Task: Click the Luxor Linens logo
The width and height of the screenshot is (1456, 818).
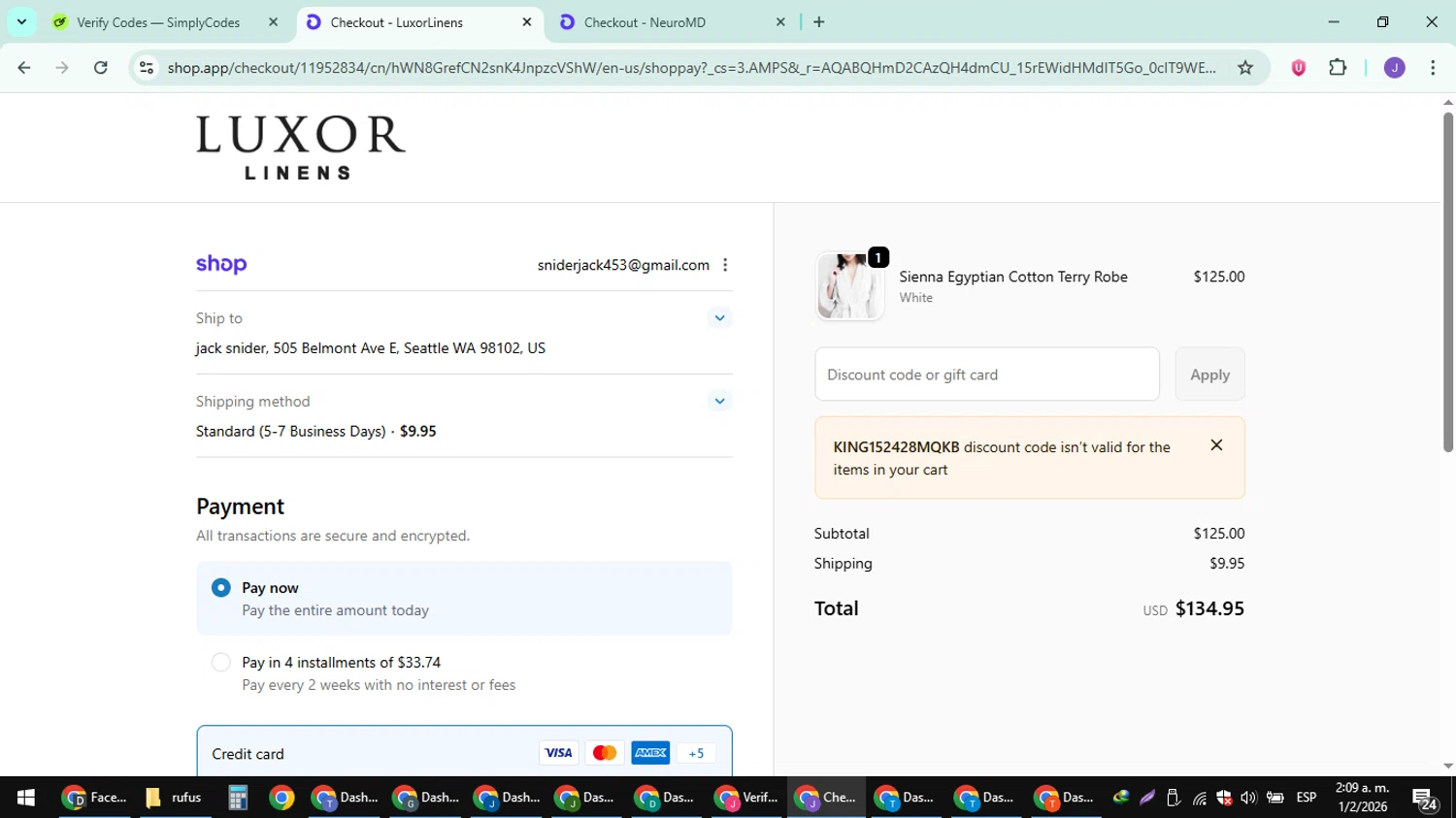Action: [x=301, y=147]
